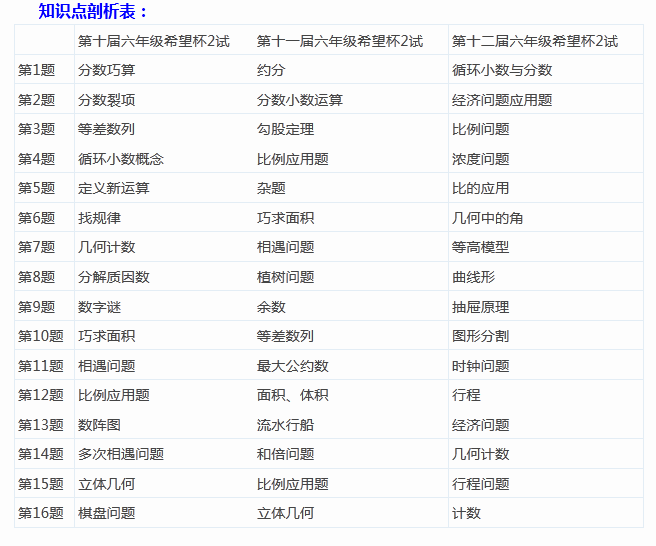The height and width of the screenshot is (546, 656).
Task: Select the 棋盘问题 cell
Action: point(106,513)
